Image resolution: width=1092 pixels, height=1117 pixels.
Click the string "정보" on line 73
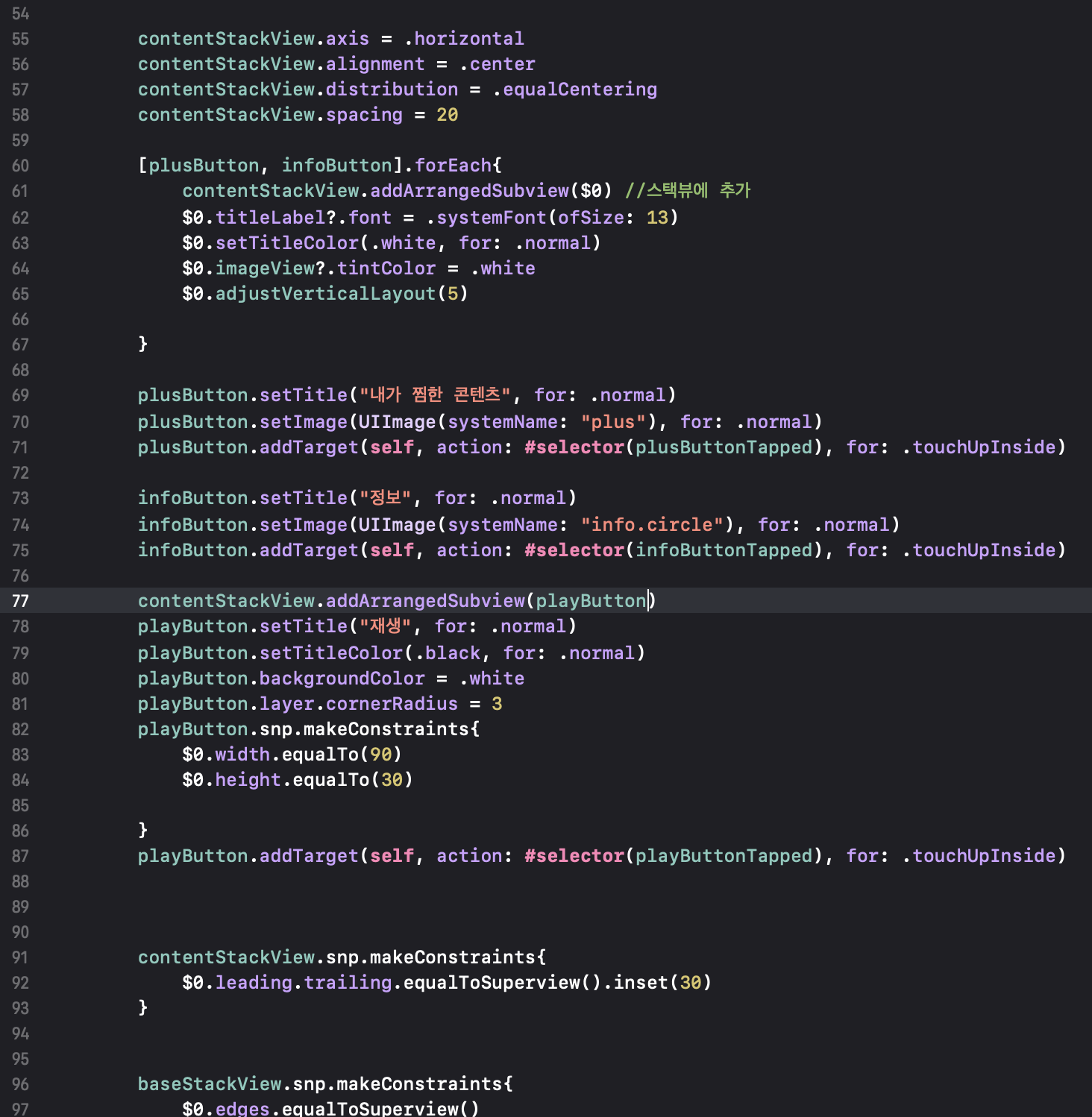click(386, 498)
